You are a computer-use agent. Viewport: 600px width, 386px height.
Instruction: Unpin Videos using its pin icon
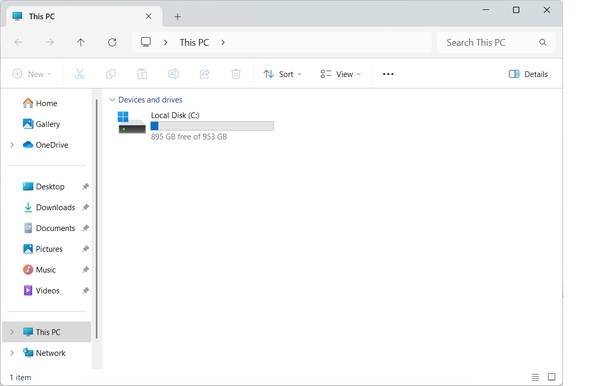click(85, 290)
